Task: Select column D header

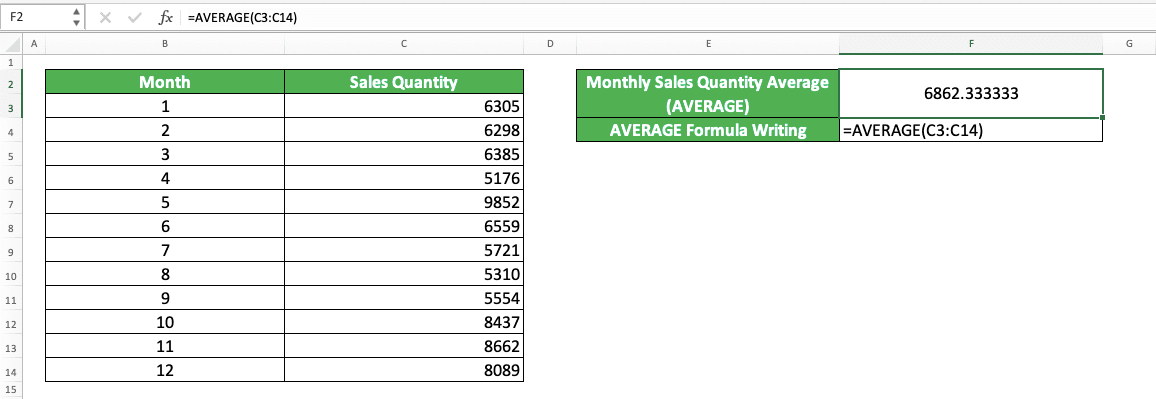Action: (x=550, y=44)
